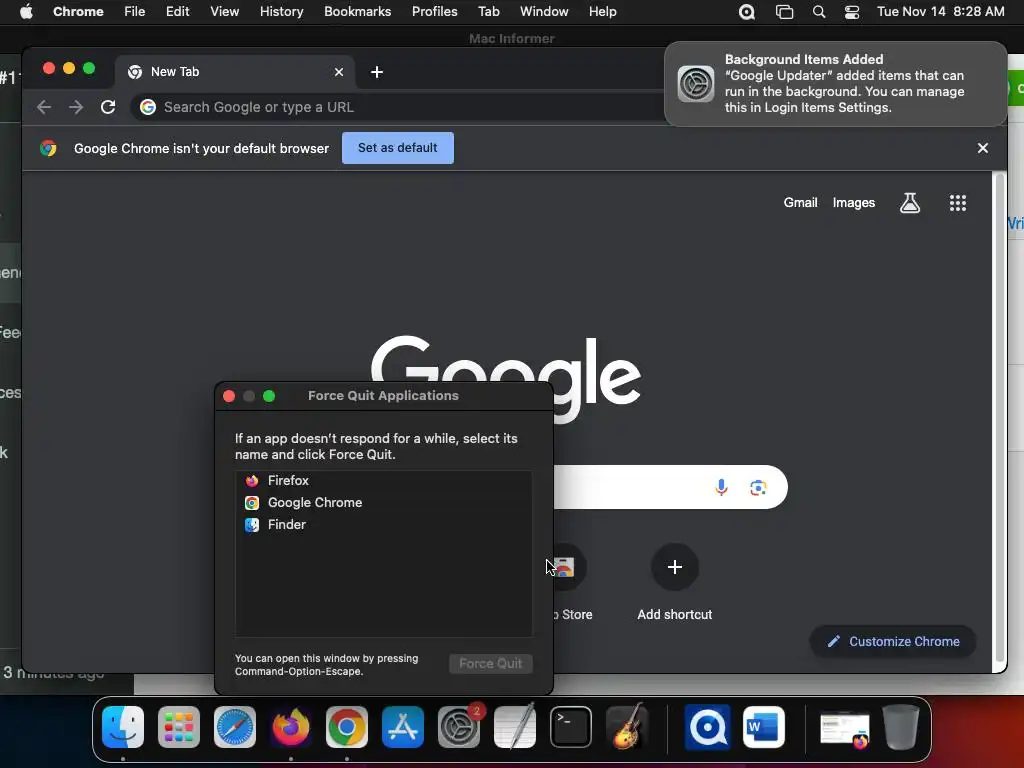Open the Trash in the Dock
The height and width of the screenshot is (768, 1024).
point(901,727)
